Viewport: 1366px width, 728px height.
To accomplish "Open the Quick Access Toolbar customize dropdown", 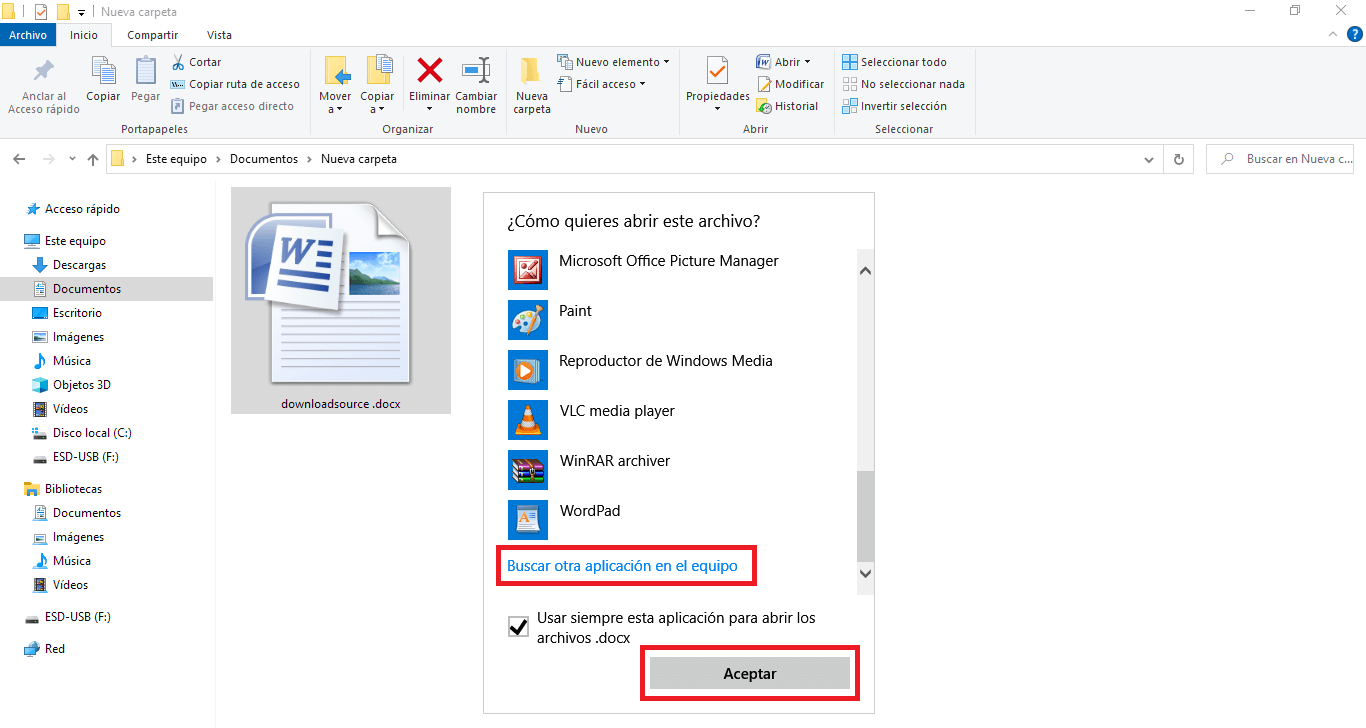I will click(81, 12).
